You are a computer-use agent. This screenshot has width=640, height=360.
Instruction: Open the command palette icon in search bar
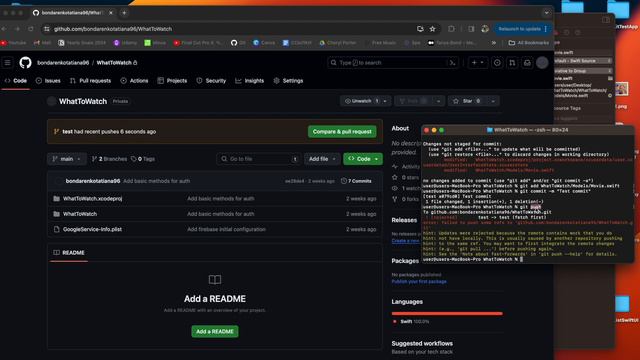452,62
